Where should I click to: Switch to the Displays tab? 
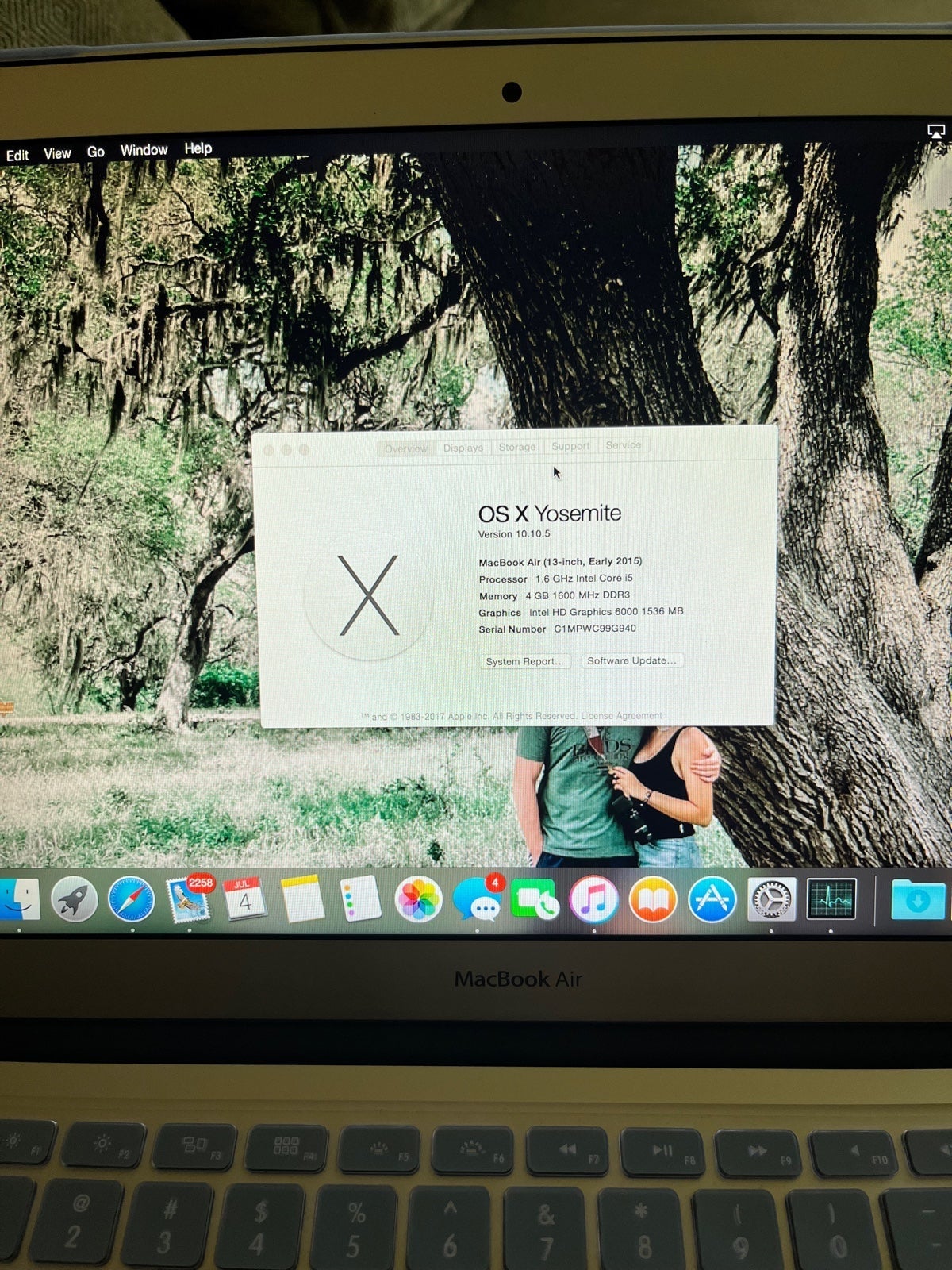click(463, 448)
